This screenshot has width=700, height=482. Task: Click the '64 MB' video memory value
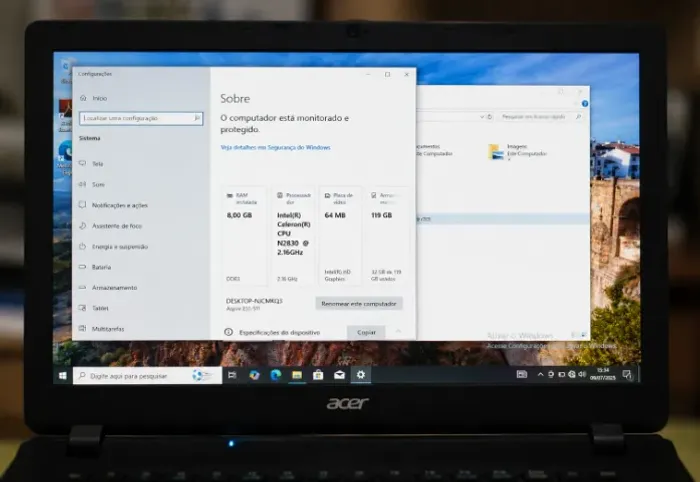coord(335,215)
